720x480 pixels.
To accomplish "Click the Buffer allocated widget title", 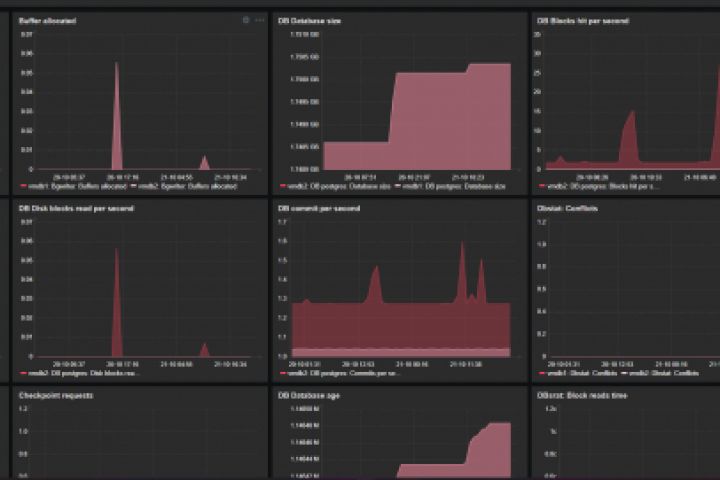I will pos(48,21).
